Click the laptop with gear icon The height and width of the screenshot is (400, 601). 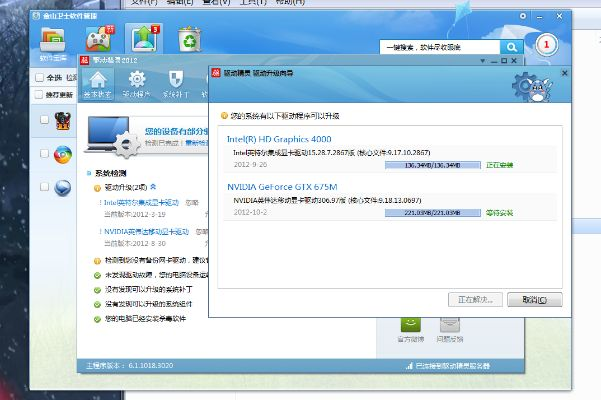click(x=113, y=136)
